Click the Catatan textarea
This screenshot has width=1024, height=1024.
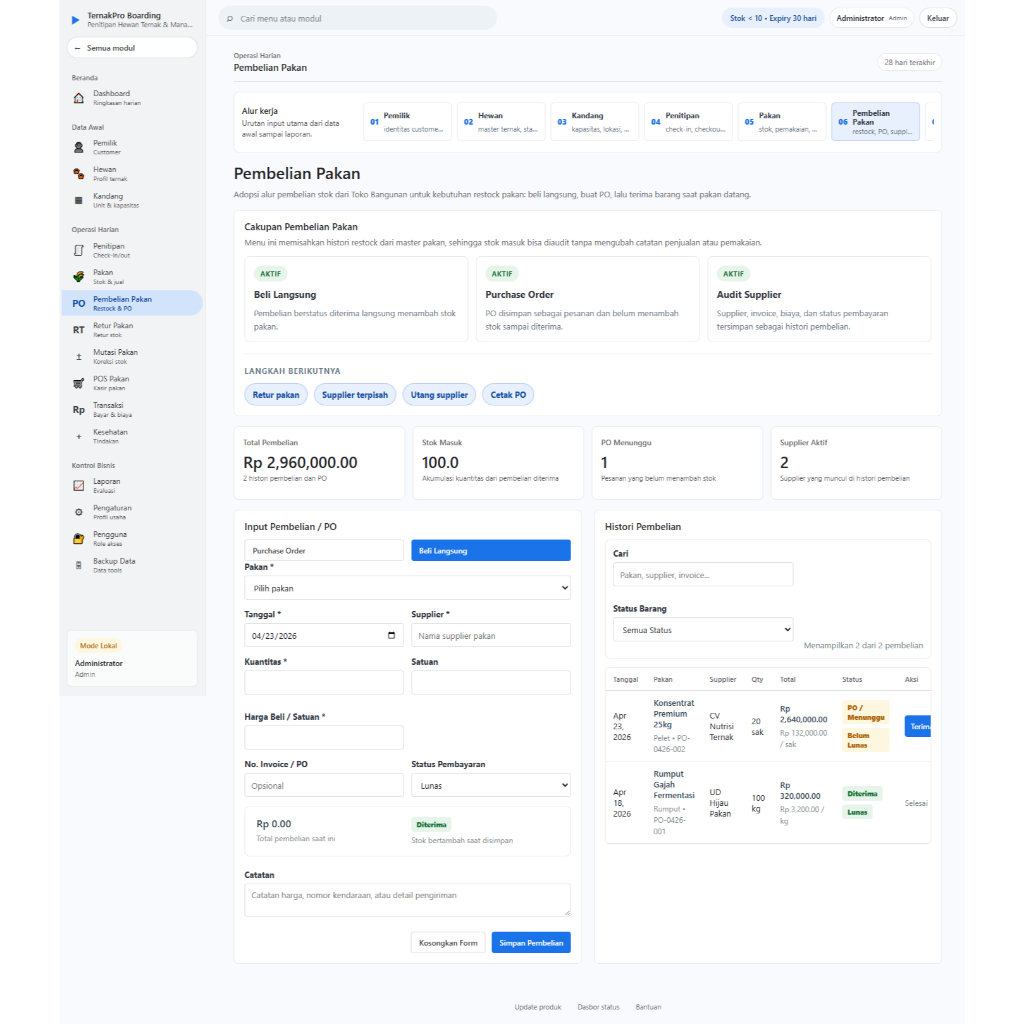(408, 900)
